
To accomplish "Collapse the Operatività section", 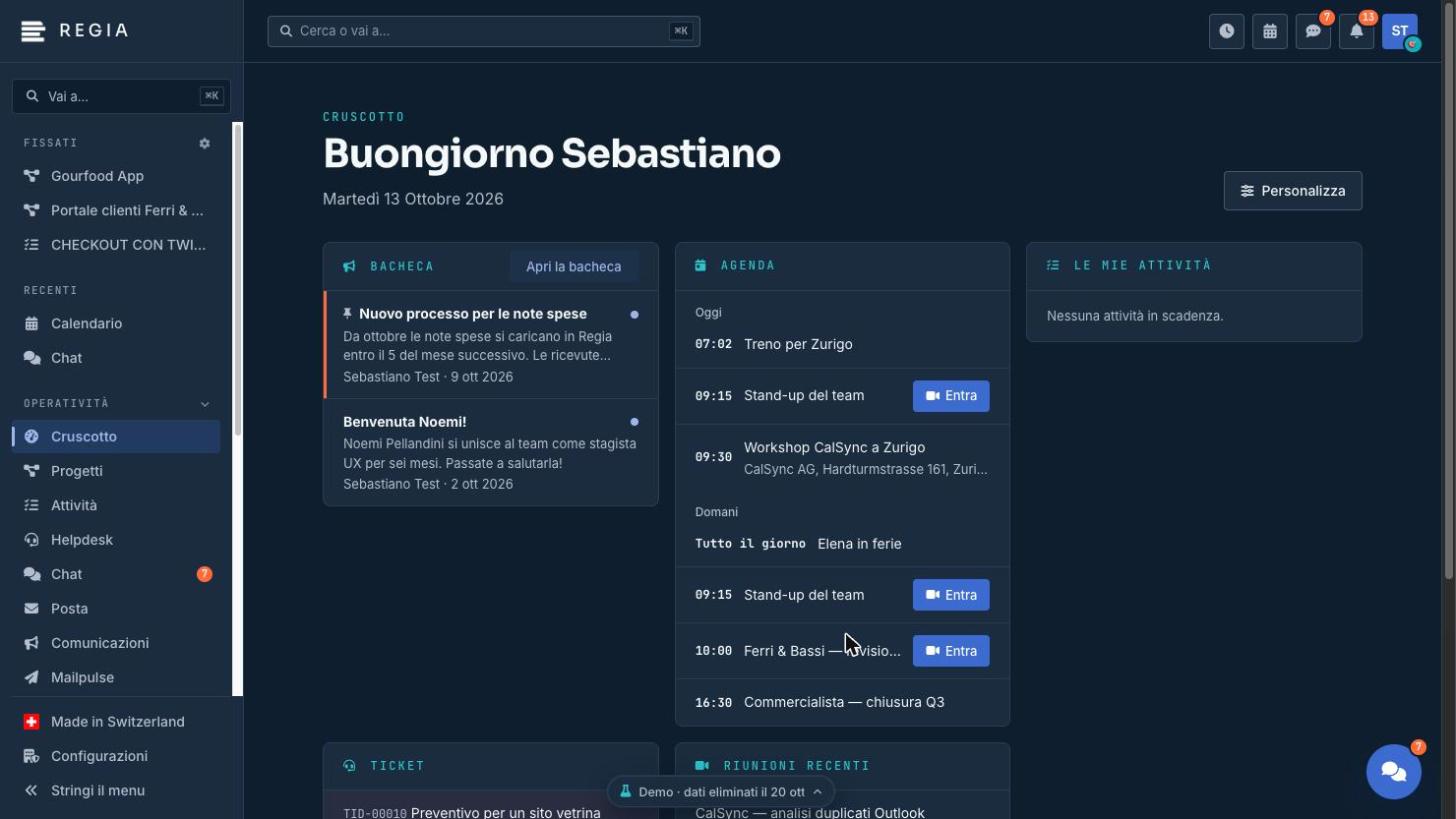I will click(205, 404).
